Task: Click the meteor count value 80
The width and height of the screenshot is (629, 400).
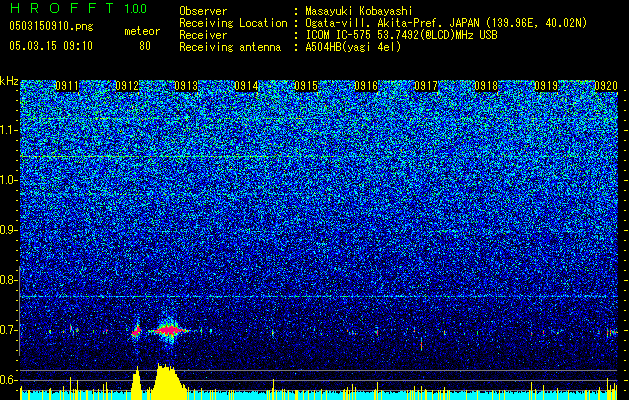Action: click(145, 46)
